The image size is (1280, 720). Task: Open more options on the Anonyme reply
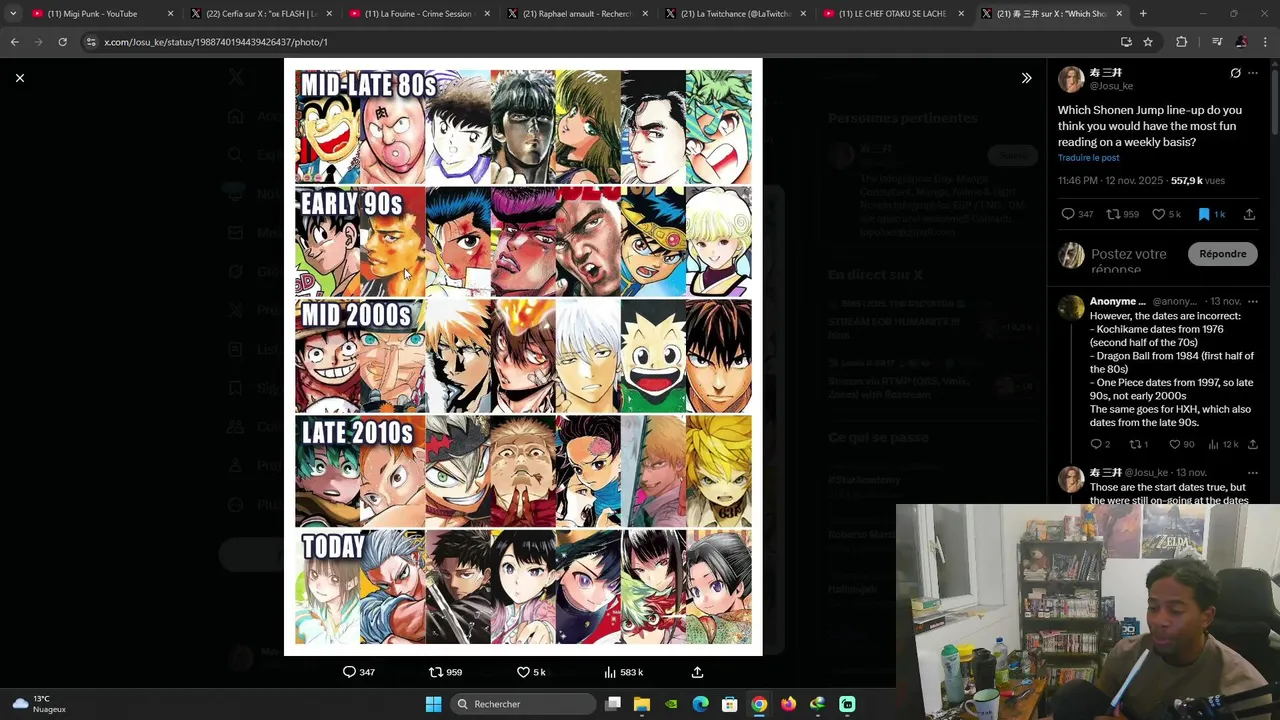(x=1253, y=301)
